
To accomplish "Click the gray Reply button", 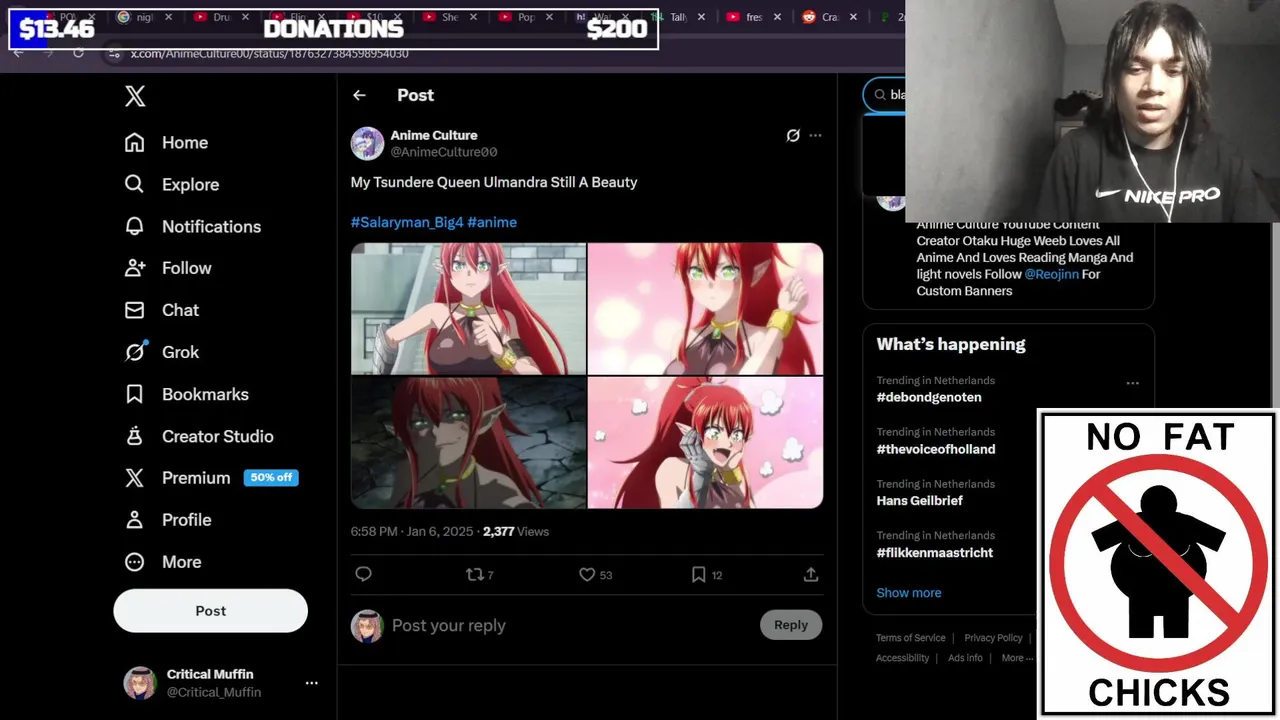I will 790,625.
